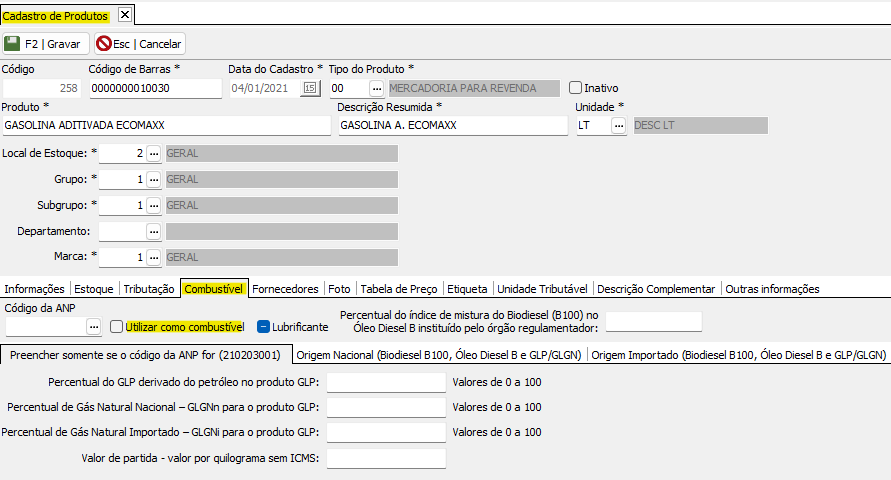The height and width of the screenshot is (480, 891).
Task: Open lookup button for Unidade field
Action: click(619, 126)
